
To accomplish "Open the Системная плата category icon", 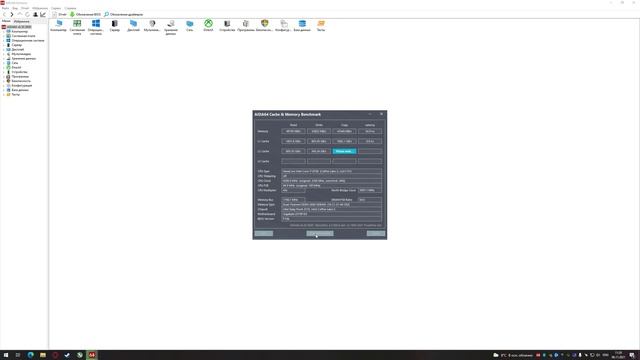I will [x=77, y=27].
